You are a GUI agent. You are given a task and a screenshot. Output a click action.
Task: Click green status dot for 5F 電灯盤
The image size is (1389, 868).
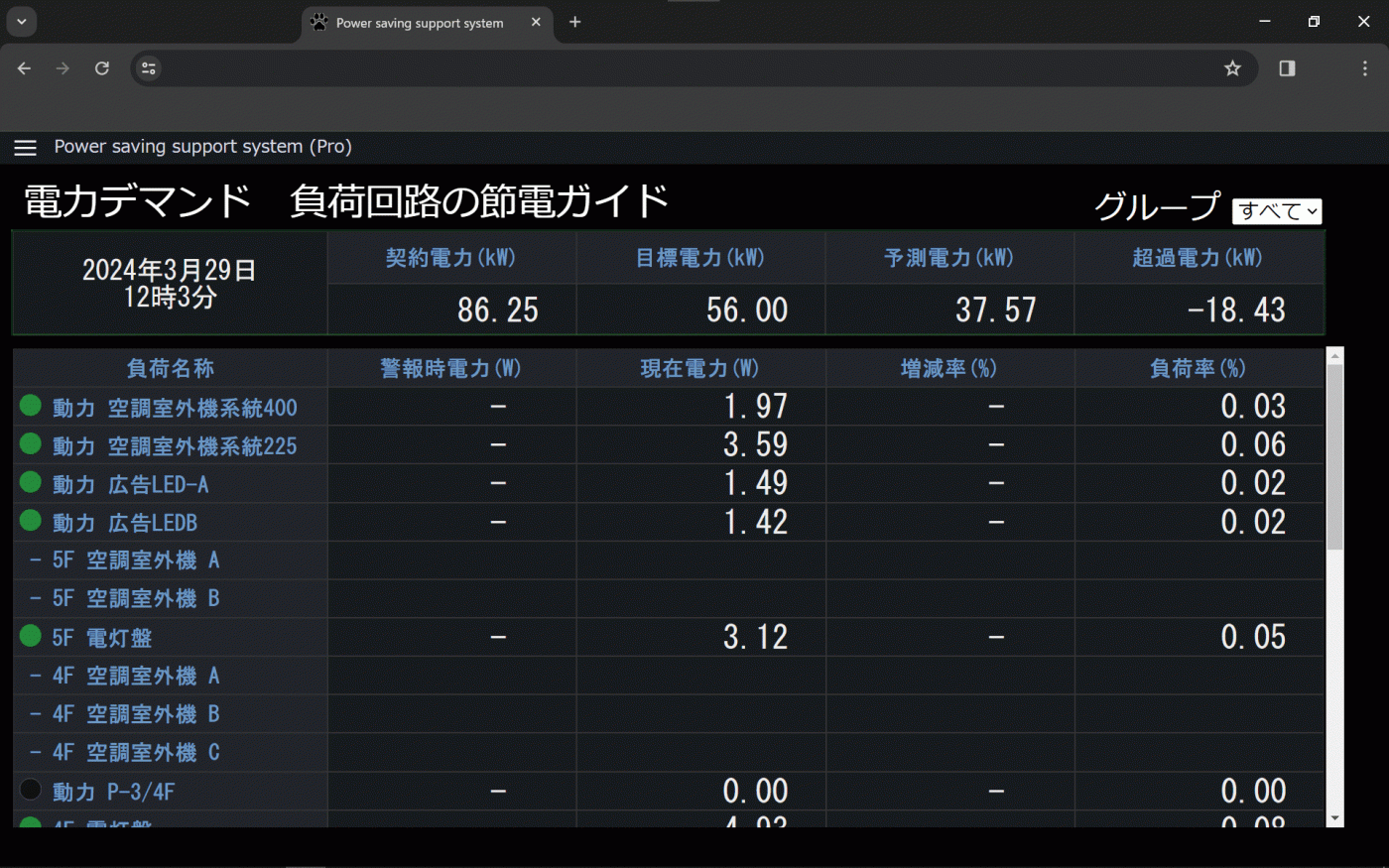click(x=31, y=636)
